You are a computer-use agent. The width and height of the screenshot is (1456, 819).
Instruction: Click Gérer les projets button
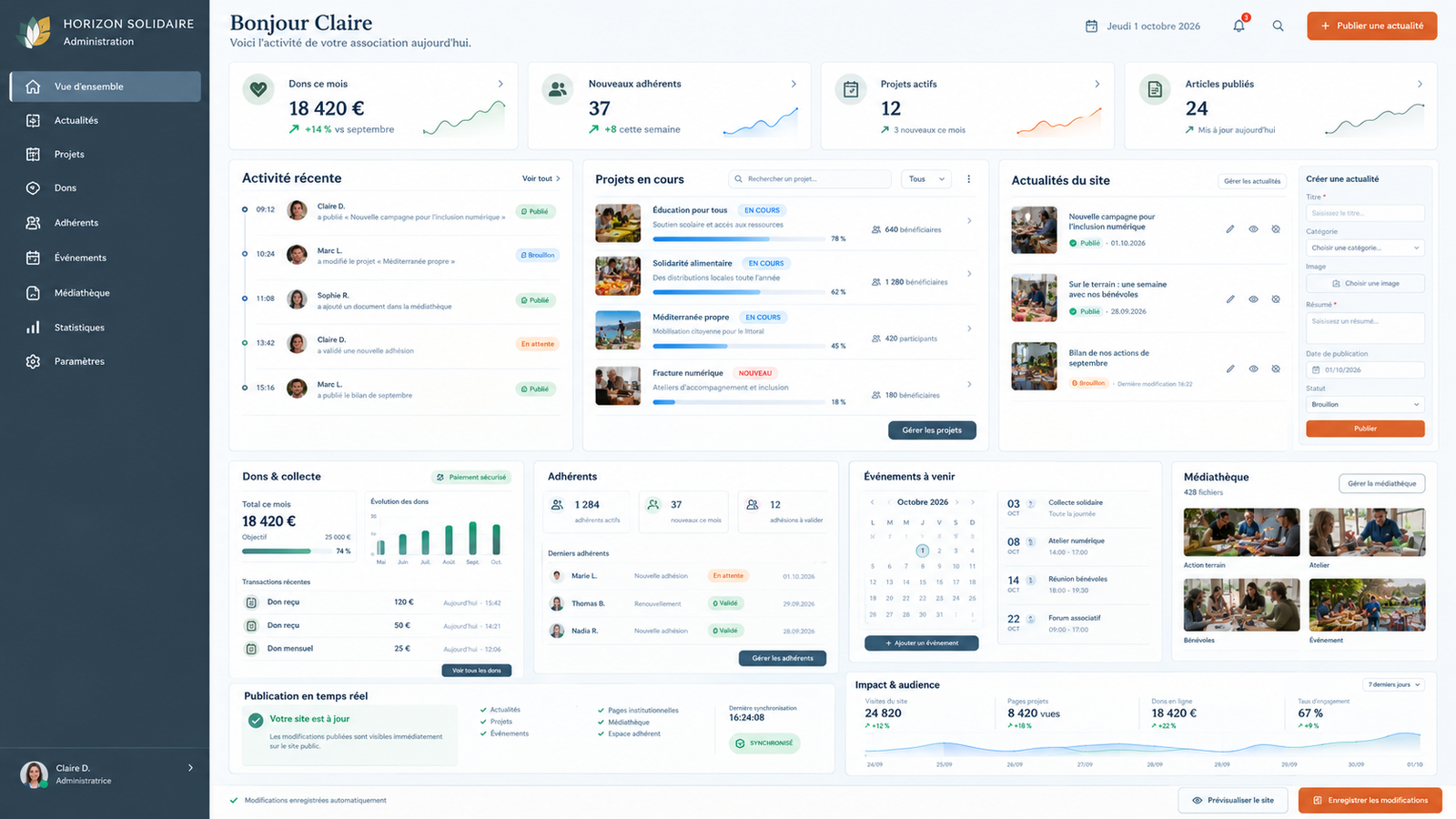pyautogui.click(x=932, y=430)
